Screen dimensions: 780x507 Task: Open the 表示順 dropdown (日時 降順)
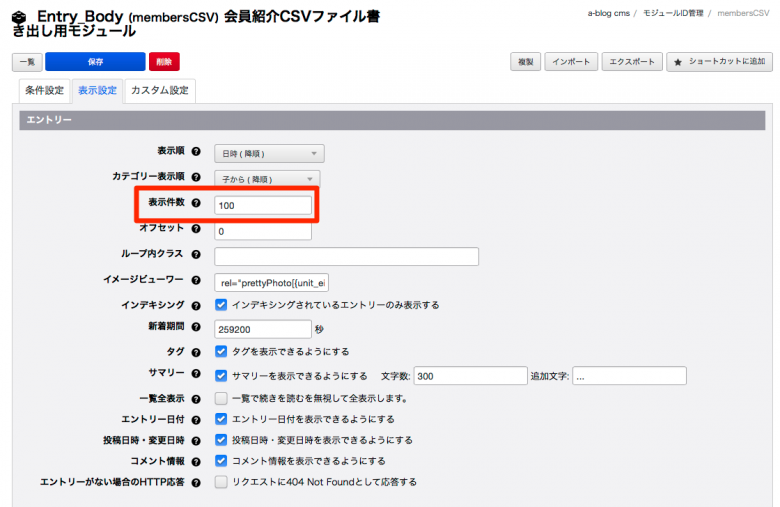(x=269, y=154)
